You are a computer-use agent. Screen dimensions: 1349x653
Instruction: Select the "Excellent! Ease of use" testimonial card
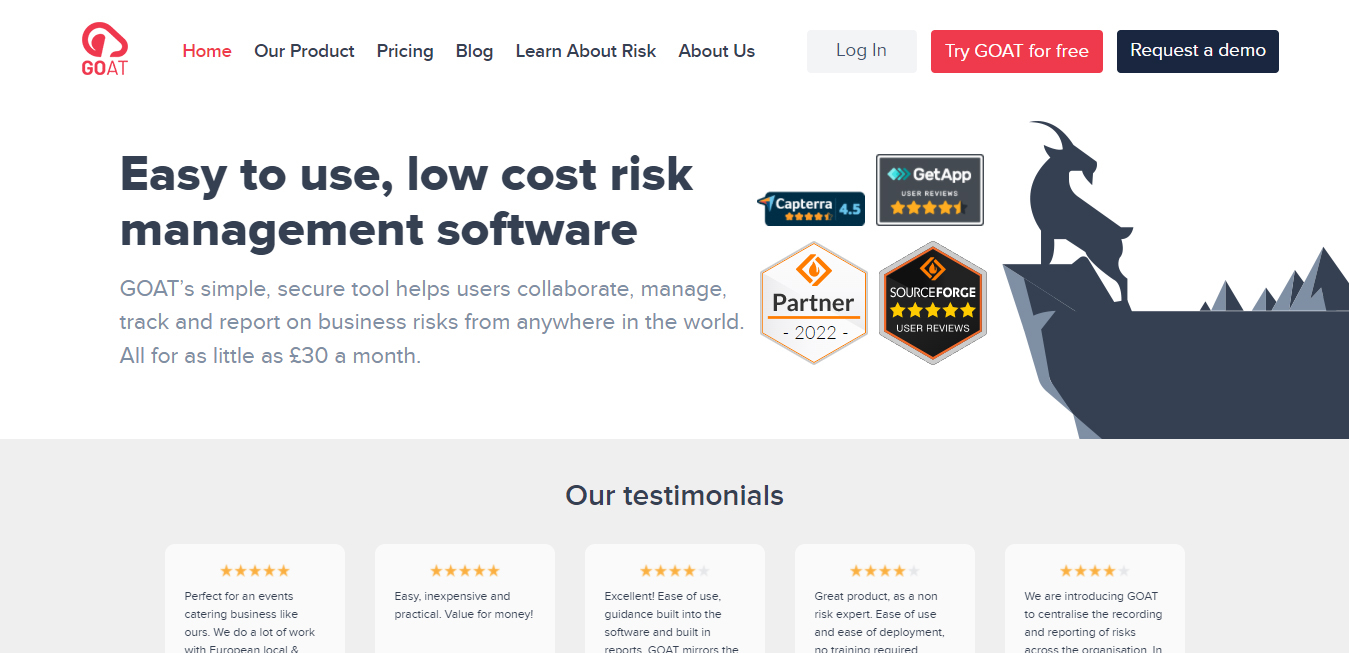(675, 598)
